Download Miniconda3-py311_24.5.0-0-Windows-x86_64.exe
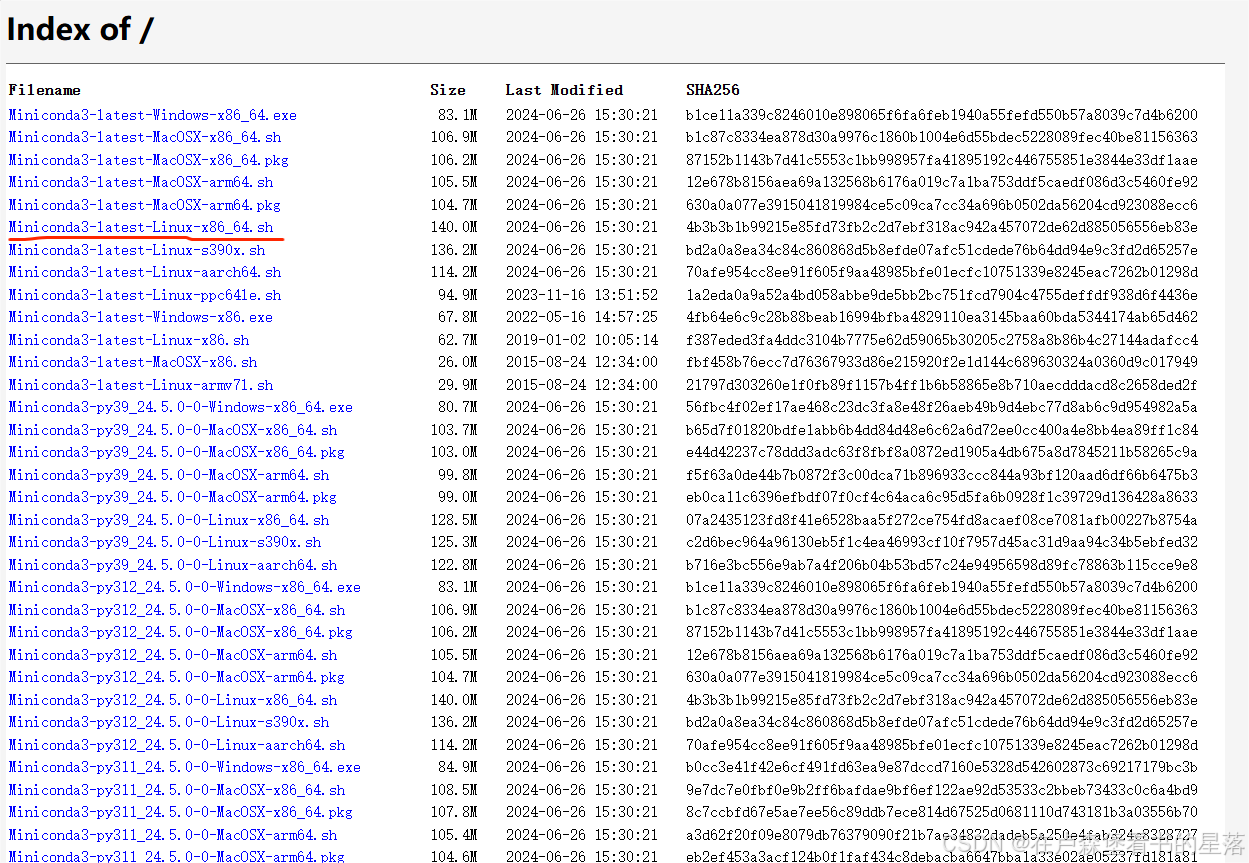Image resolution: width=1249 pixels, height=863 pixels. coord(185,767)
